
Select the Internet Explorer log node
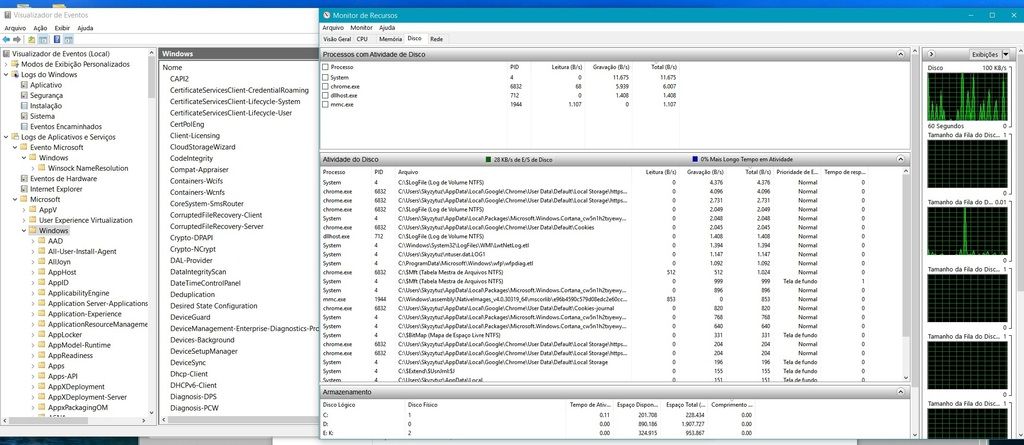coord(56,188)
